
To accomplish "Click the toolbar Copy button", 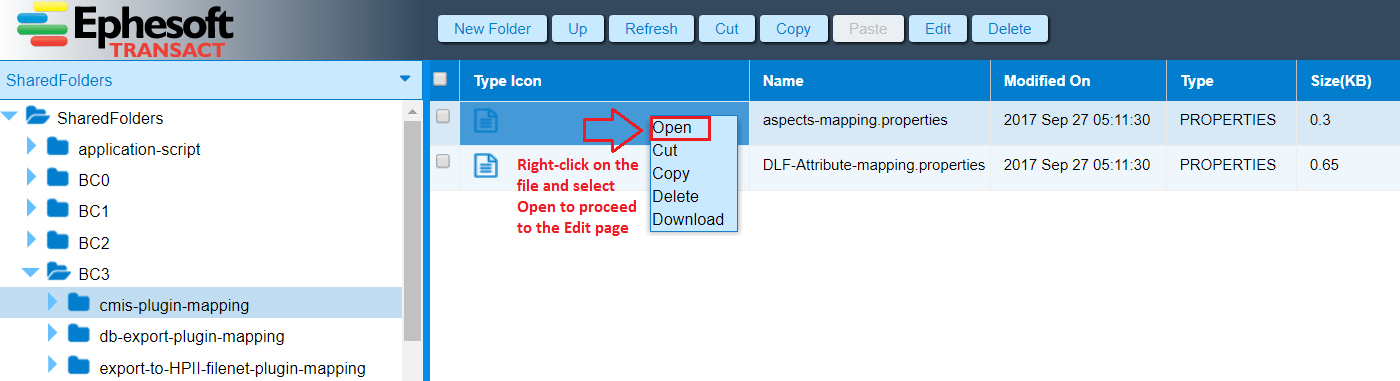I will (793, 29).
